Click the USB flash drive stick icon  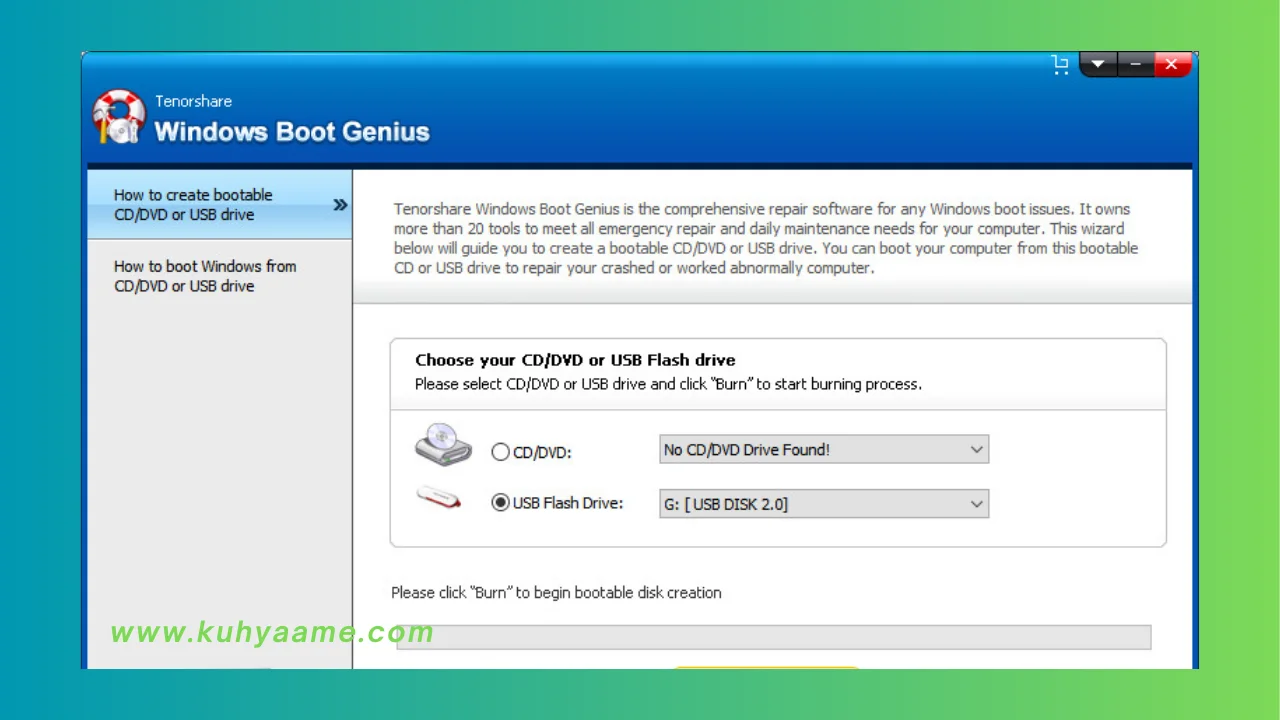point(438,496)
